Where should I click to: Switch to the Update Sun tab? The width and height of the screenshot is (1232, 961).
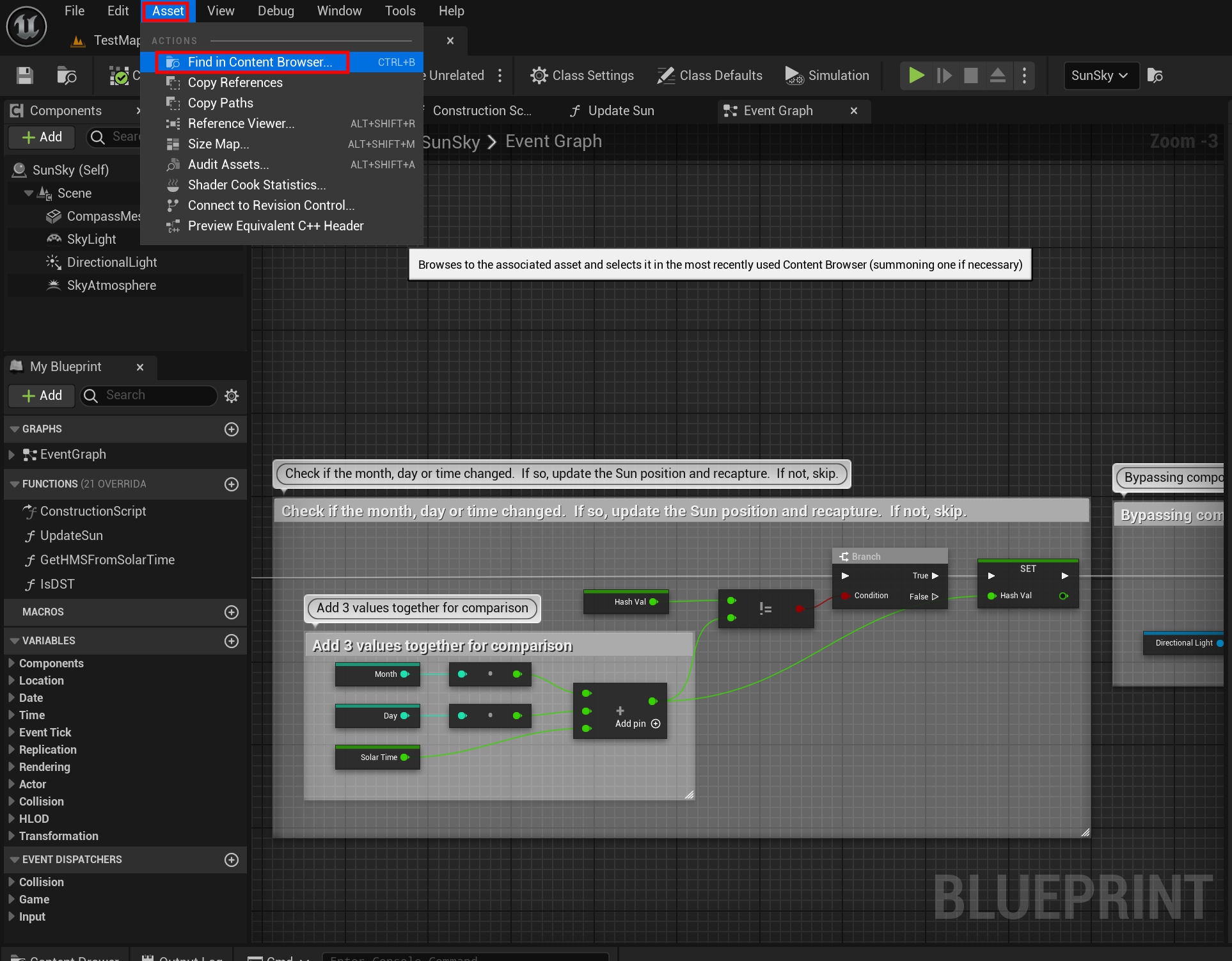612,111
